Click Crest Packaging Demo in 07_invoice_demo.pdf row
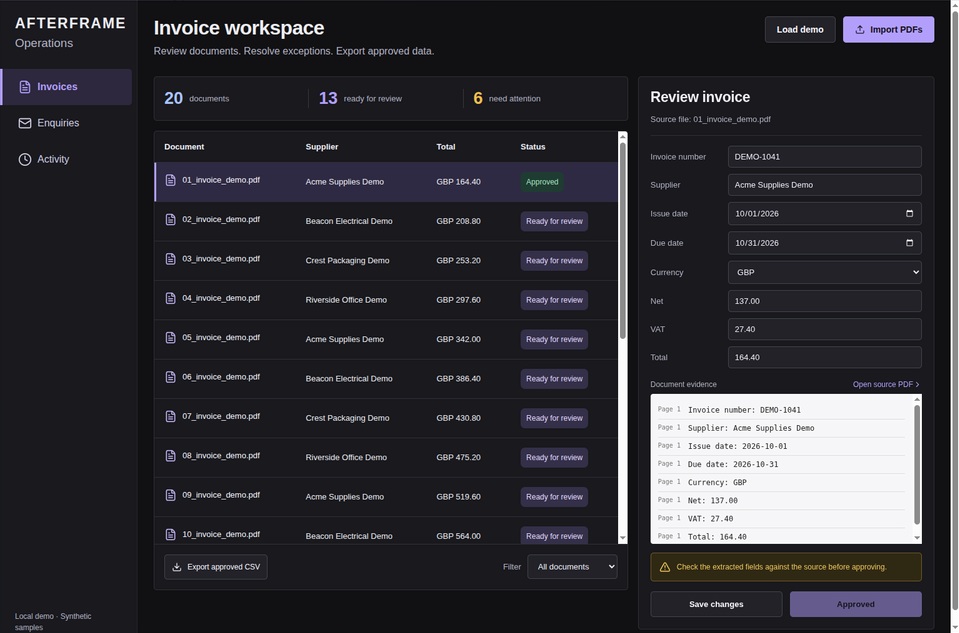Image resolution: width=959 pixels, height=633 pixels. click(x=347, y=418)
